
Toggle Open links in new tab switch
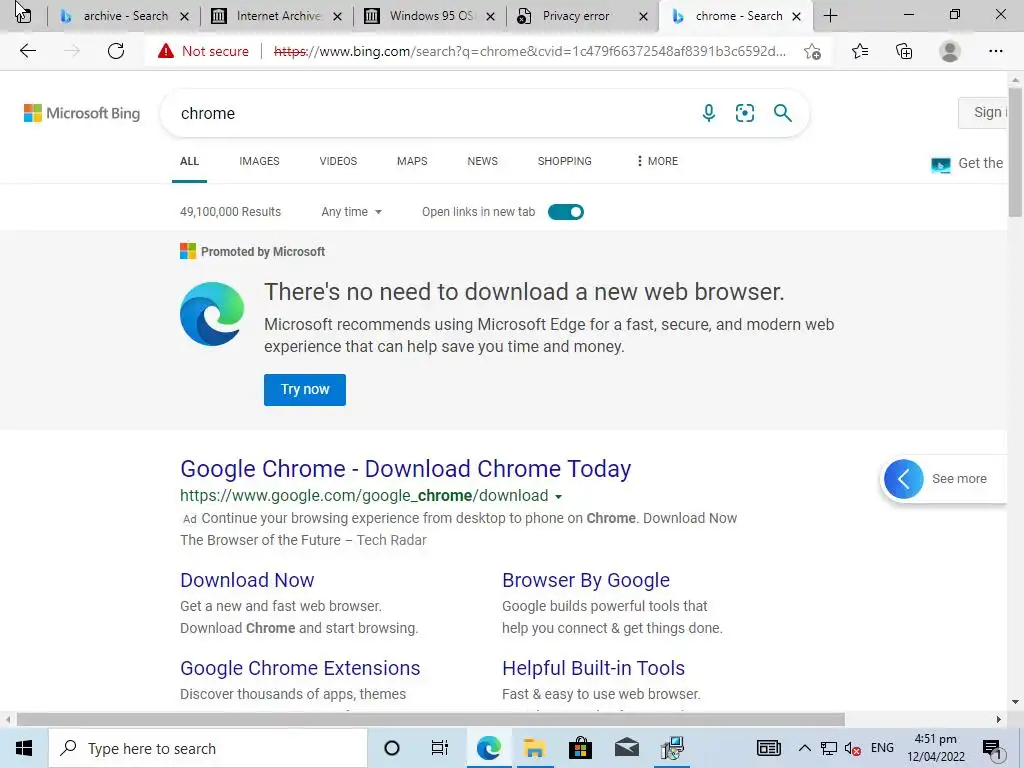[566, 212]
